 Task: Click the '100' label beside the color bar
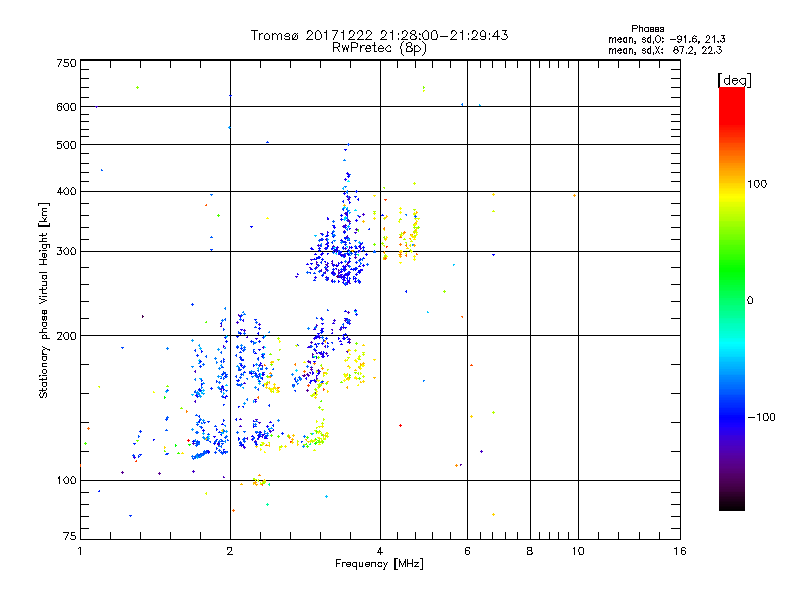tap(757, 184)
